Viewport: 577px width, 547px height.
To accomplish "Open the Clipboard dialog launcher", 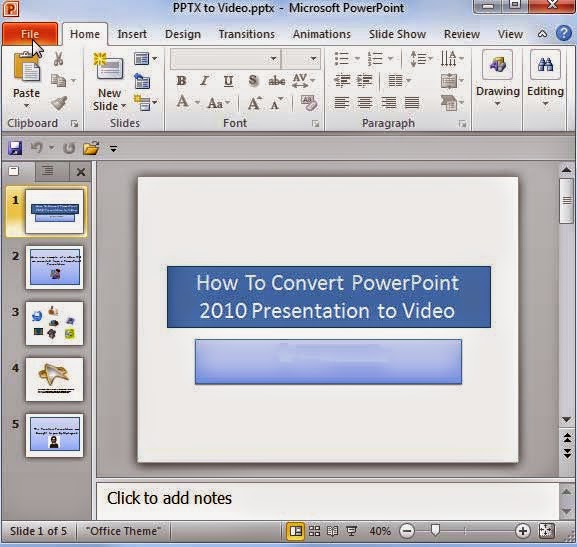I will [75, 124].
